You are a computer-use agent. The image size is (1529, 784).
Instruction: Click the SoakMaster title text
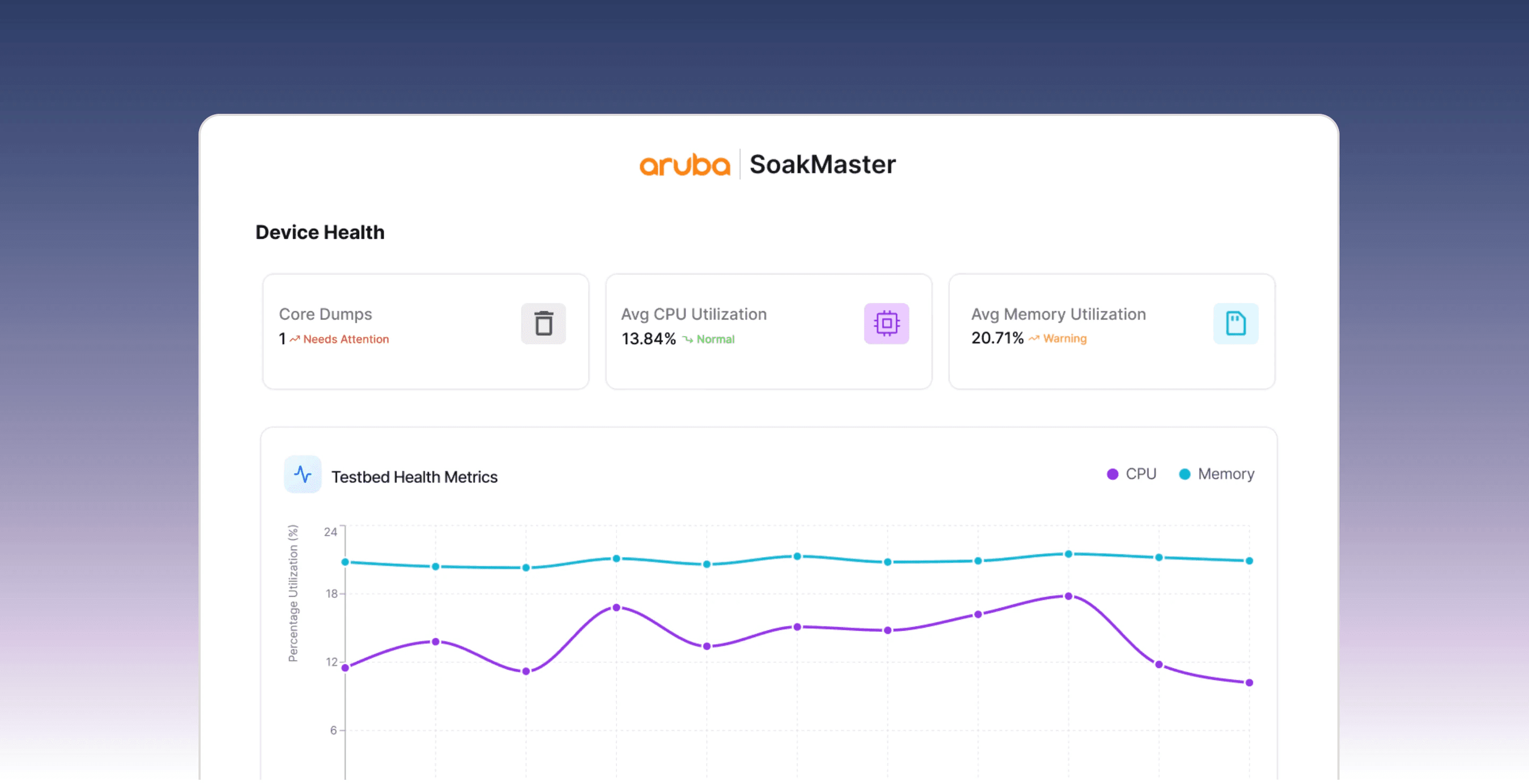pos(822,164)
